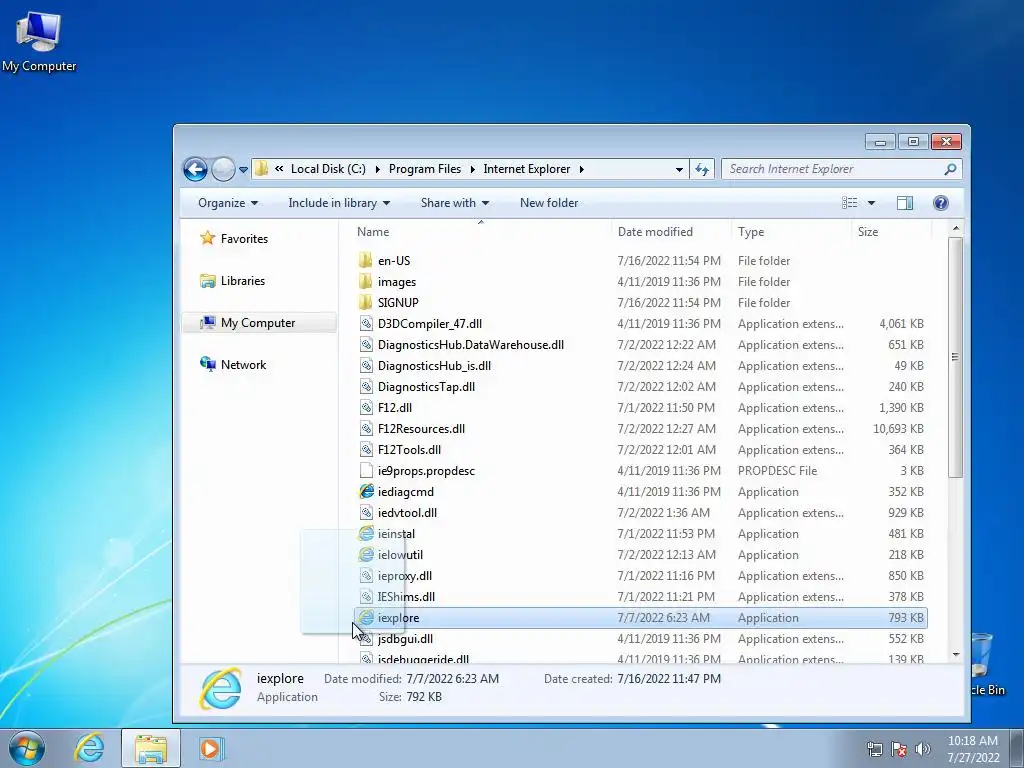
Task: Select the DiagnosticsTap.dll file icon
Action: coord(366,387)
